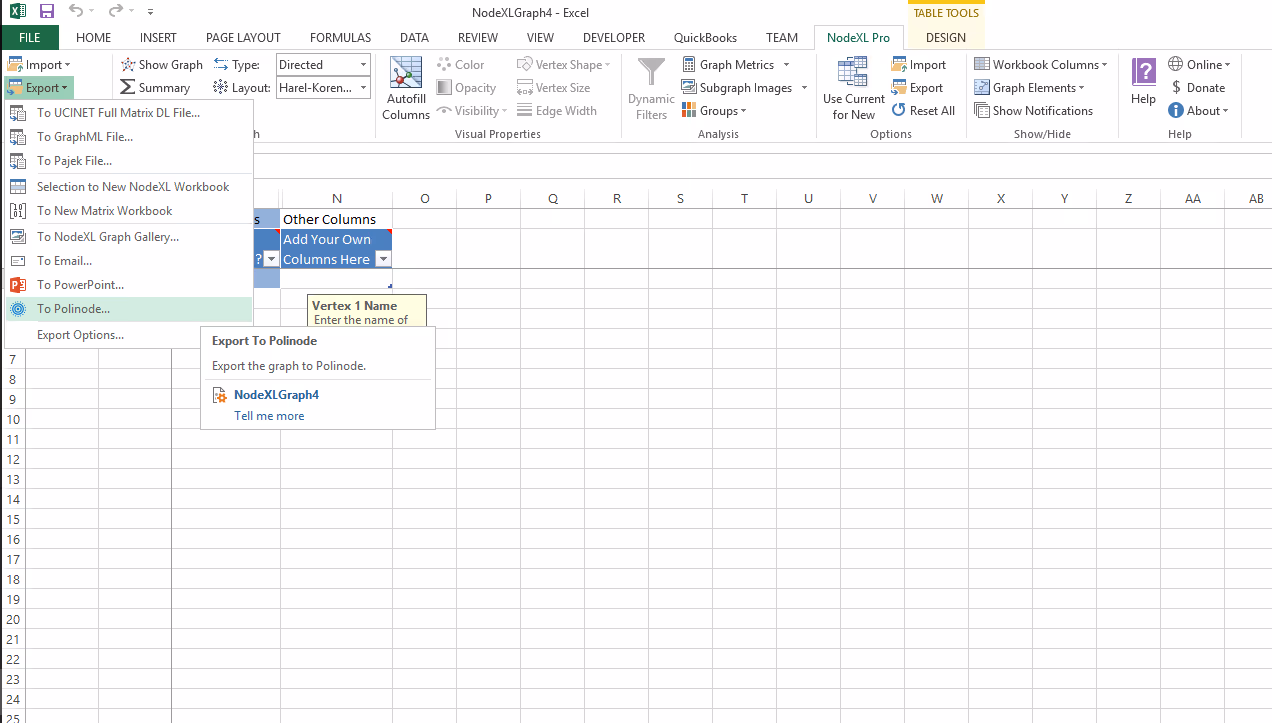Image resolution: width=1272 pixels, height=723 pixels.
Task: Switch to TEAM tab
Action: (782, 38)
